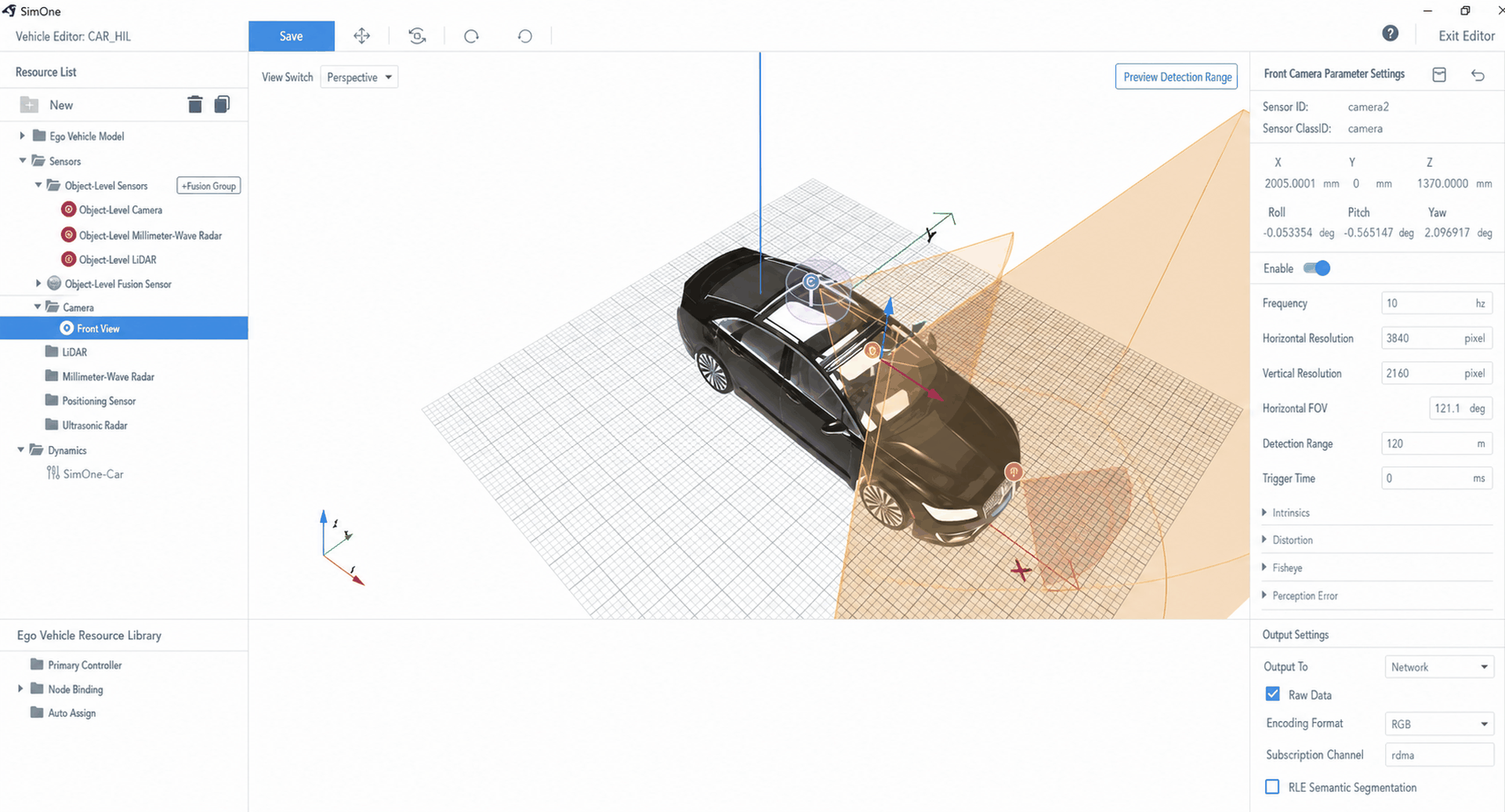Click the Trigger Time input field
This screenshot has width=1505, height=812.
pyautogui.click(x=1436, y=478)
